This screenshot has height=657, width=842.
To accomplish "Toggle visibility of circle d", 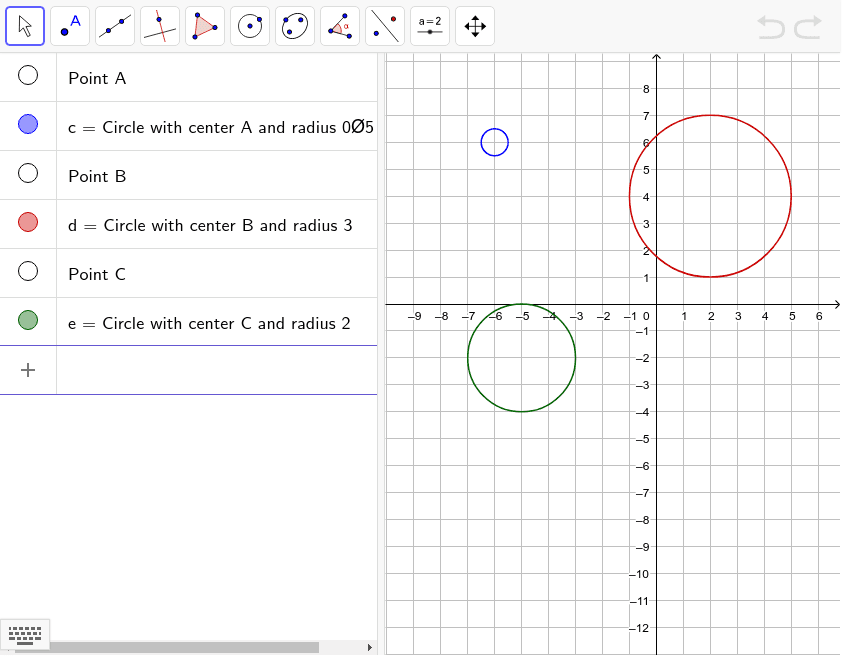I will [x=28, y=222].
